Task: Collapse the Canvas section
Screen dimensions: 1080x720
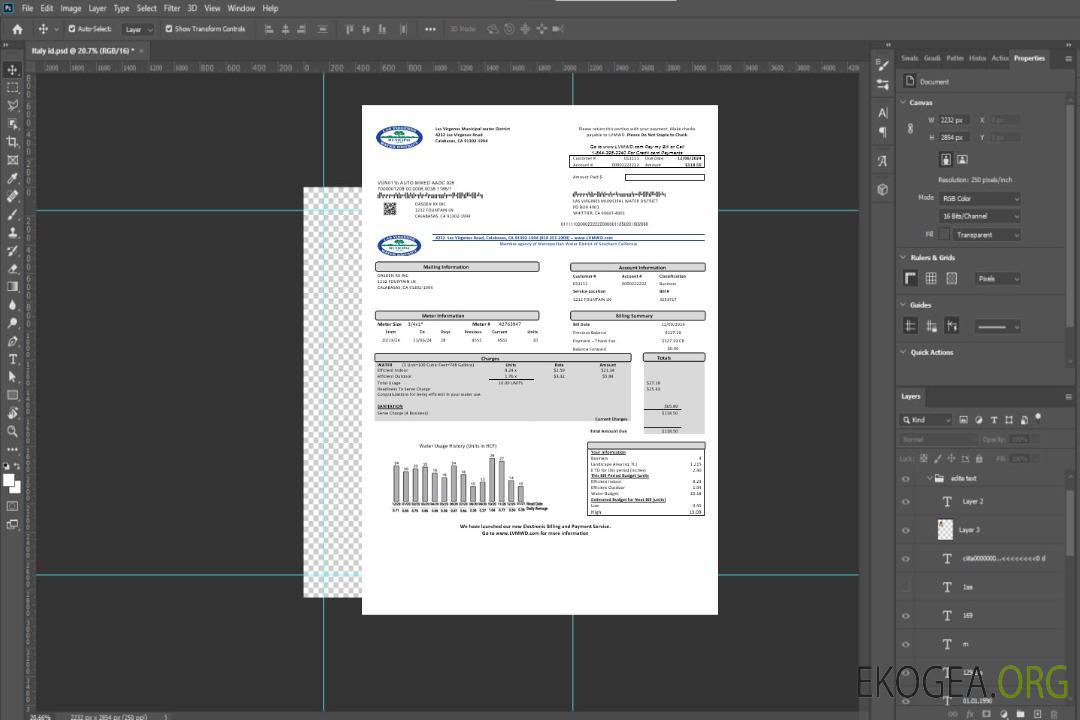Action: coord(903,103)
